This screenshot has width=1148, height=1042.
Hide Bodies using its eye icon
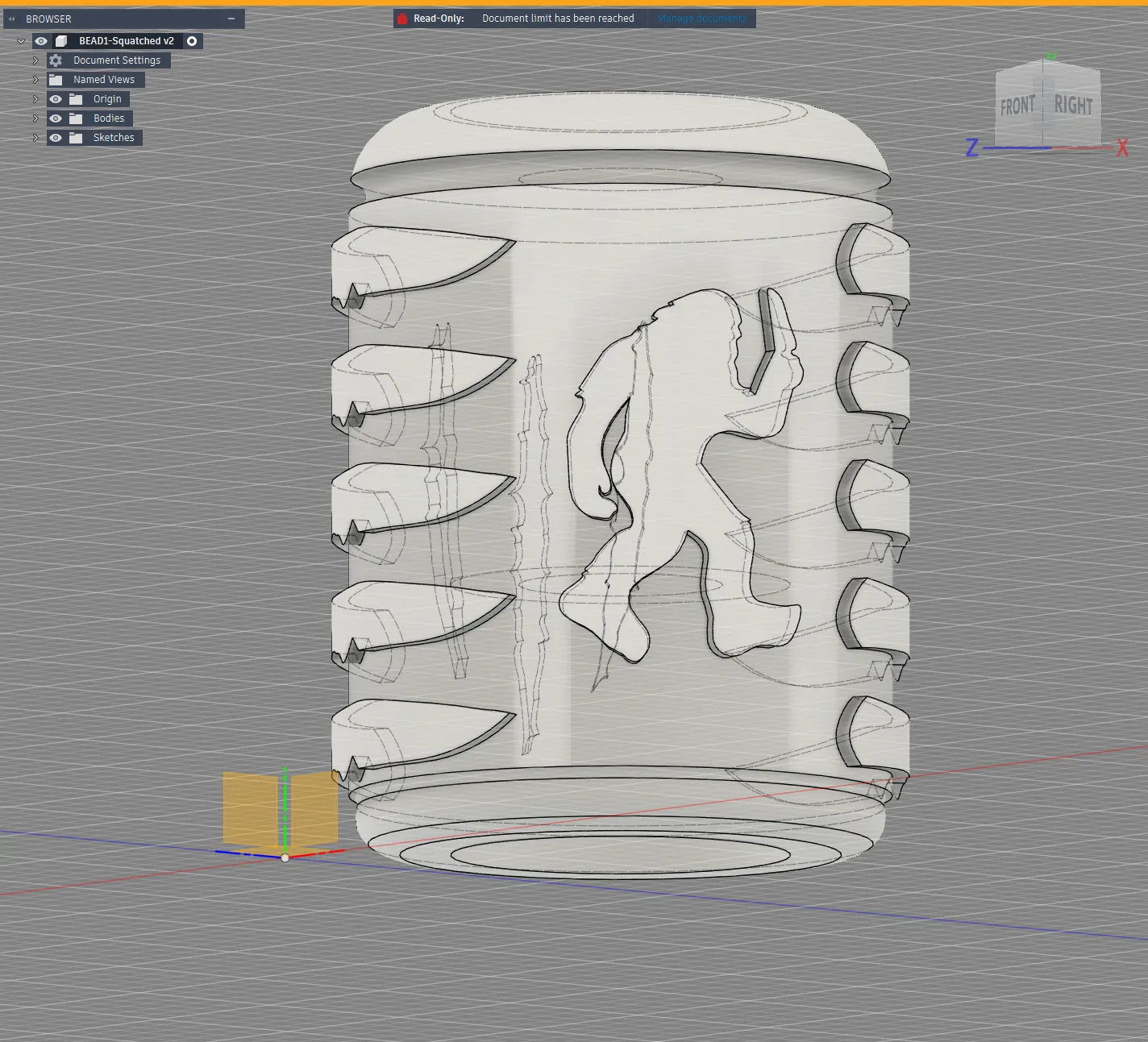coord(56,118)
